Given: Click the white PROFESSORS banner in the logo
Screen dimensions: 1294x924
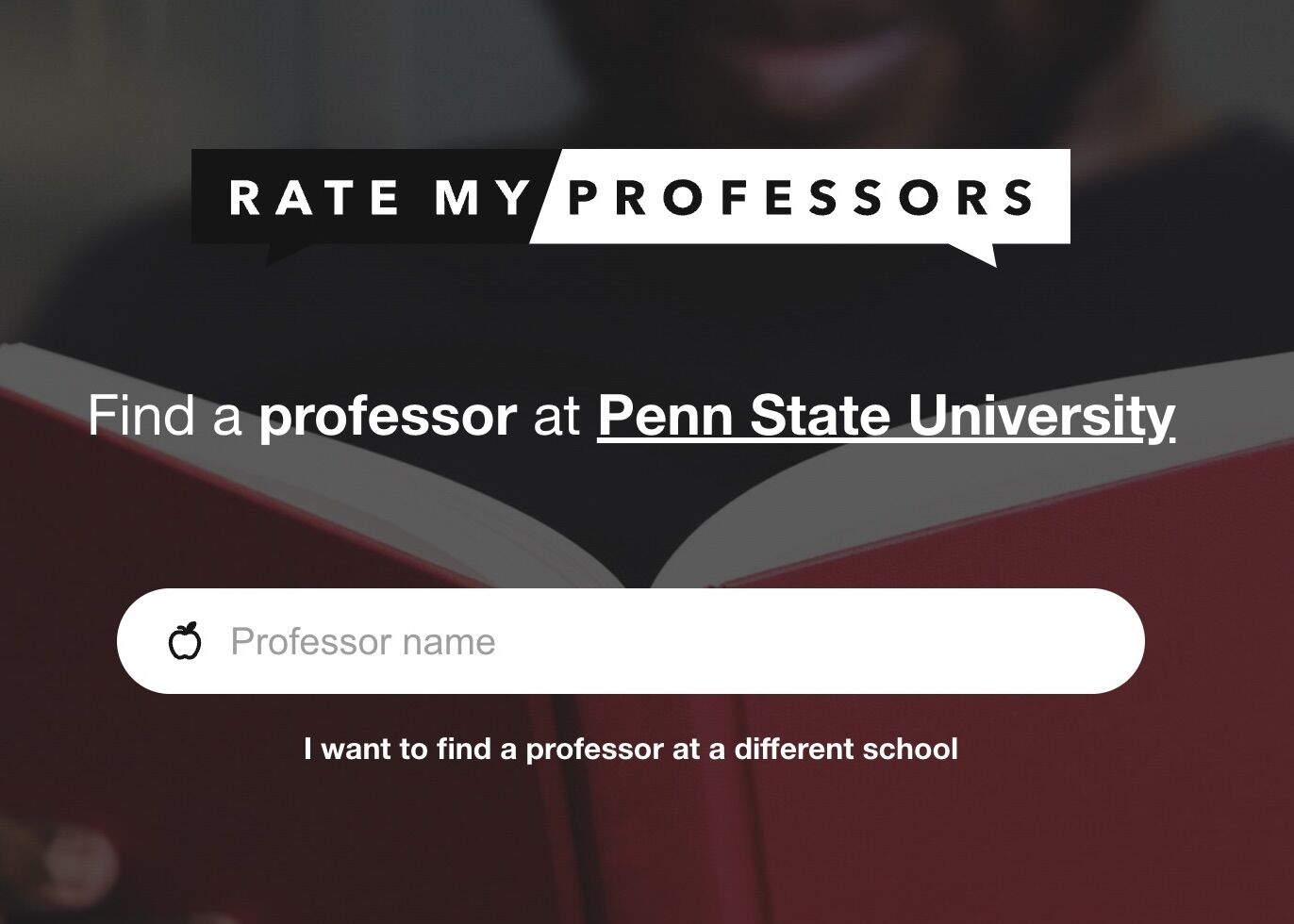Looking at the screenshot, I should (802, 198).
